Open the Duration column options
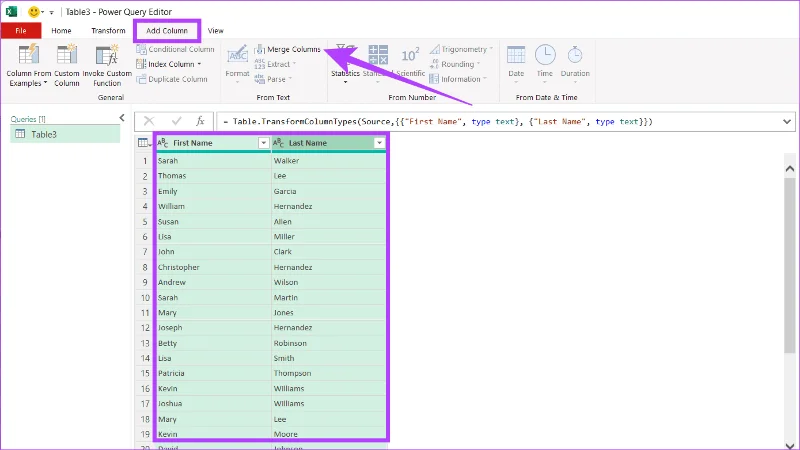The width and height of the screenshot is (800, 450). pos(575,65)
